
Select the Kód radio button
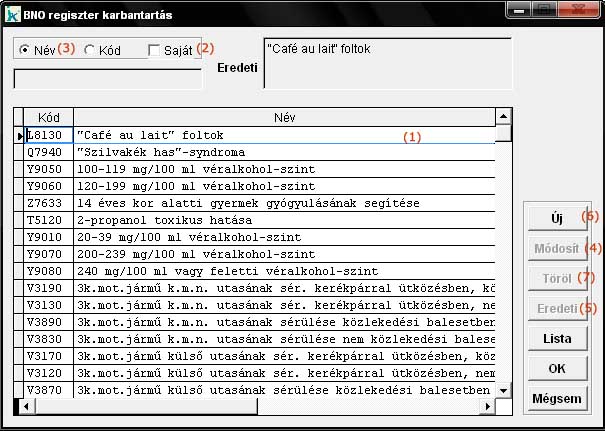[x=90, y=50]
